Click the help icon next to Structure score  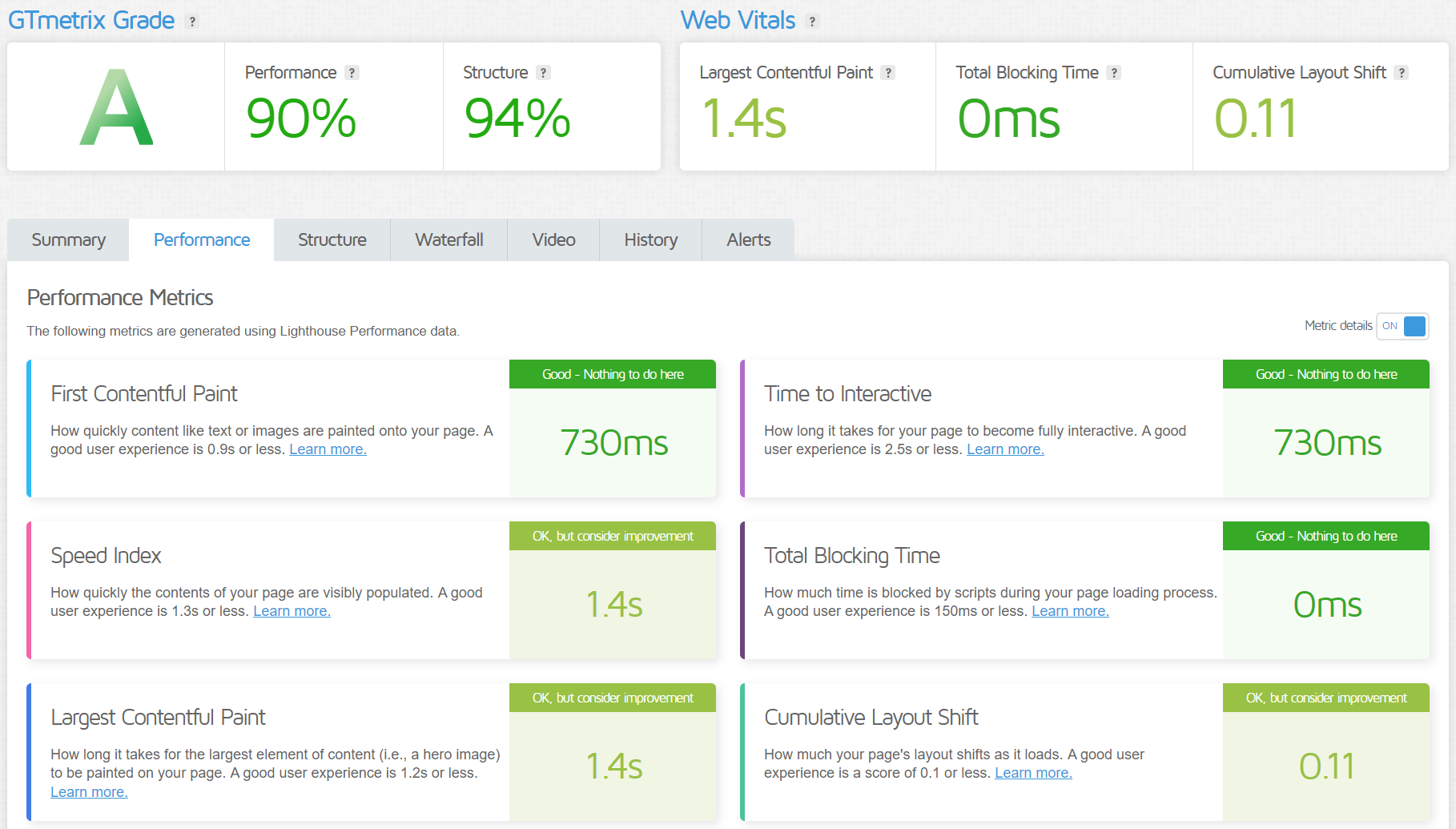(x=543, y=73)
